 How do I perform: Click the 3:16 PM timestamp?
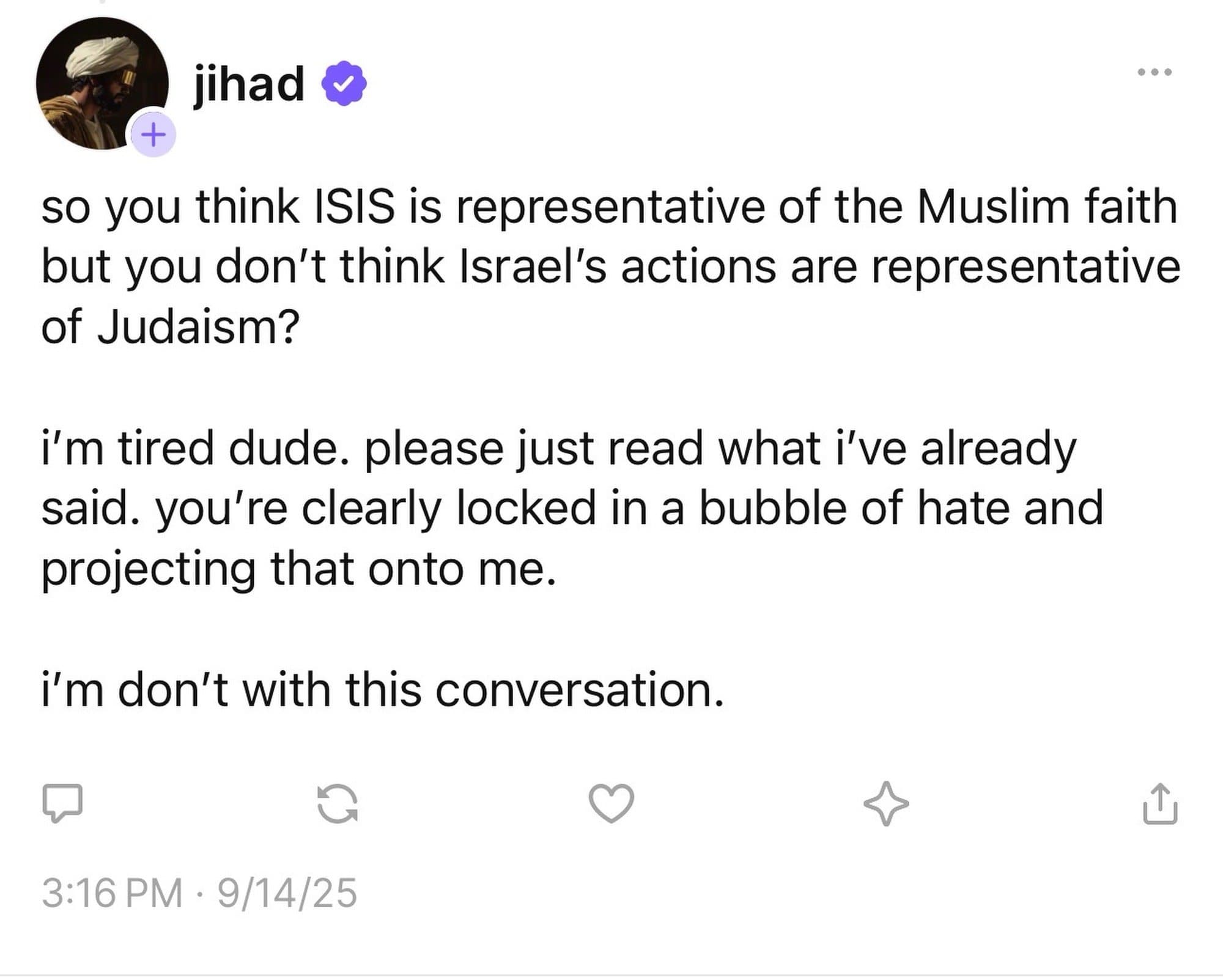pos(112,893)
